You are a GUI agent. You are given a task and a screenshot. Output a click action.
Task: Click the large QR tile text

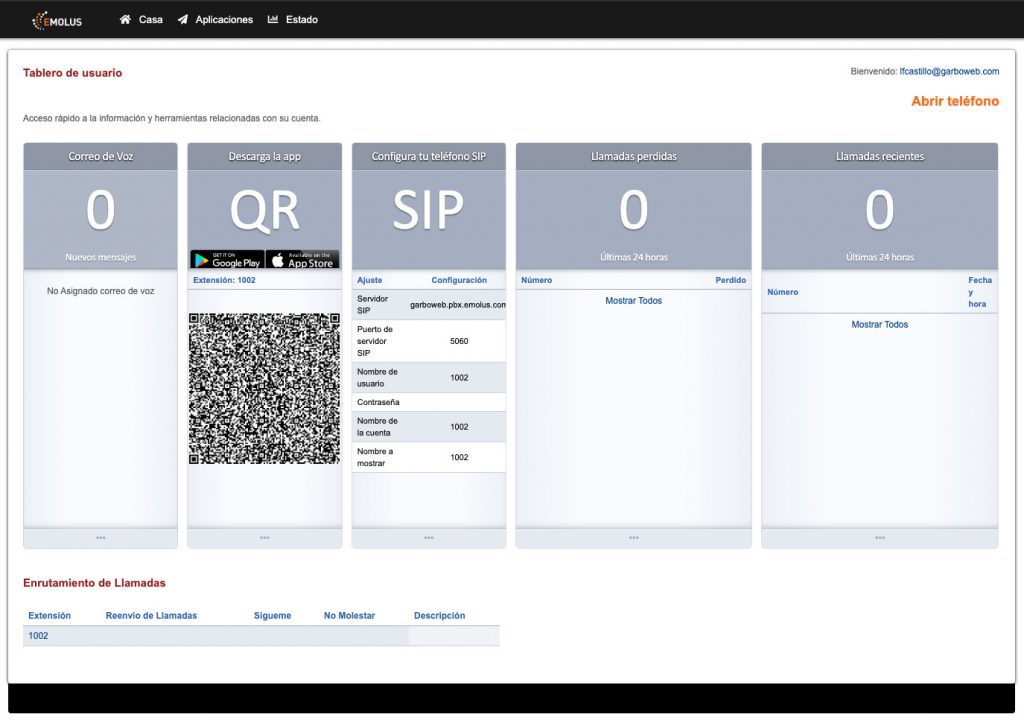[x=264, y=210]
